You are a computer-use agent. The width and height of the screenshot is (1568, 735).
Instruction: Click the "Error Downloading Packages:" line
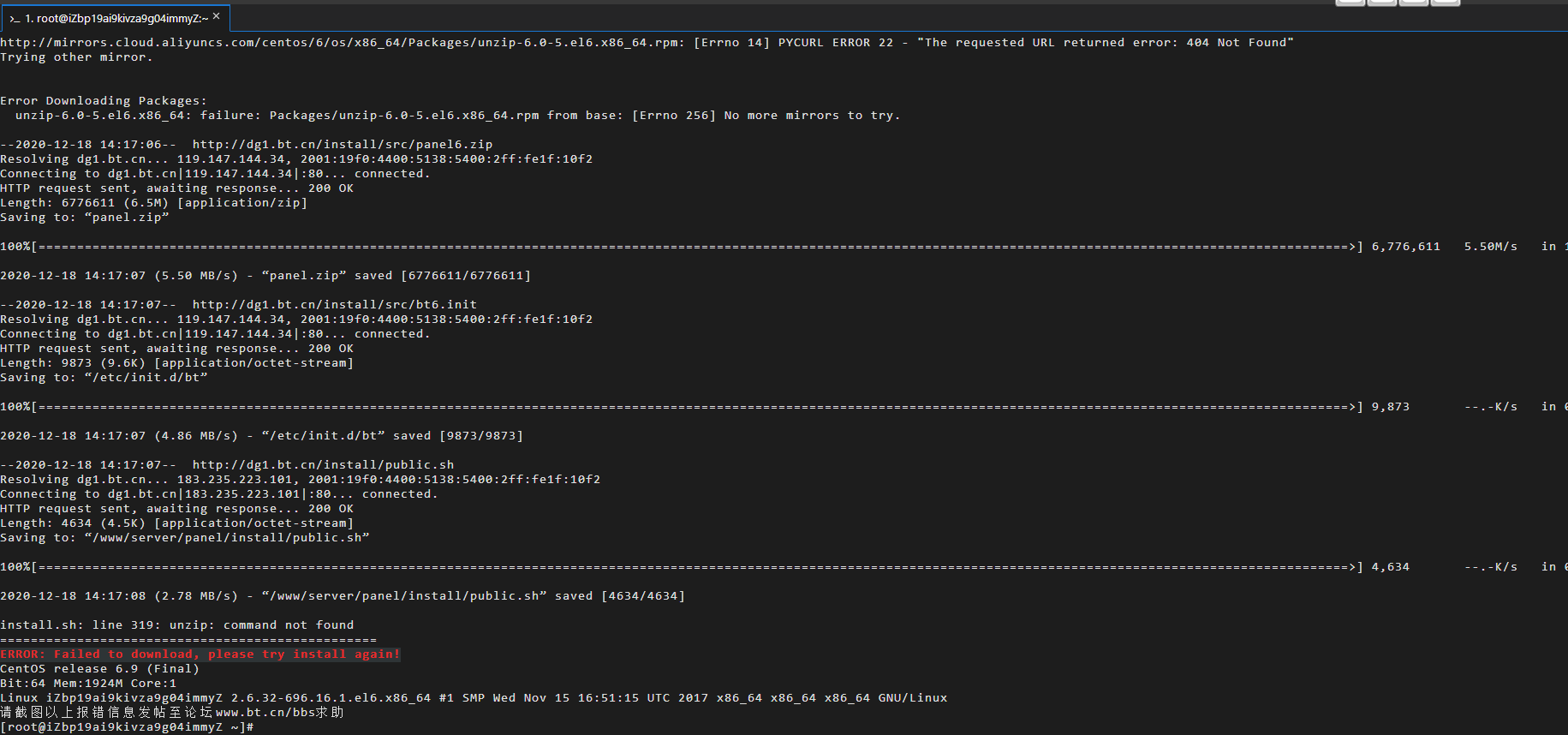click(104, 101)
